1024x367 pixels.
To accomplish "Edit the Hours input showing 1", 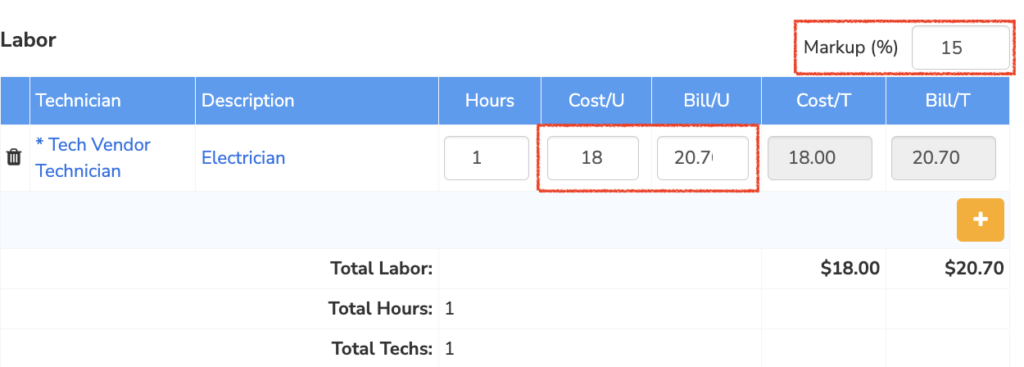I will (x=487, y=158).
